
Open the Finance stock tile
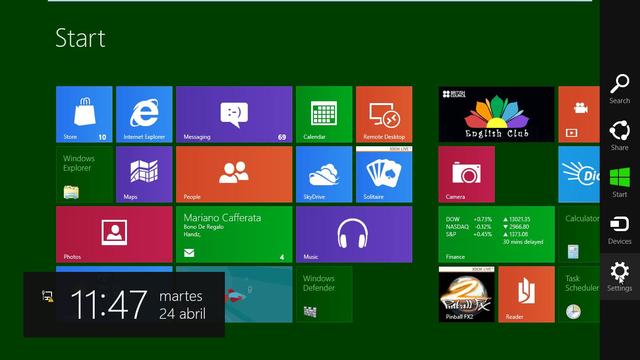496,234
